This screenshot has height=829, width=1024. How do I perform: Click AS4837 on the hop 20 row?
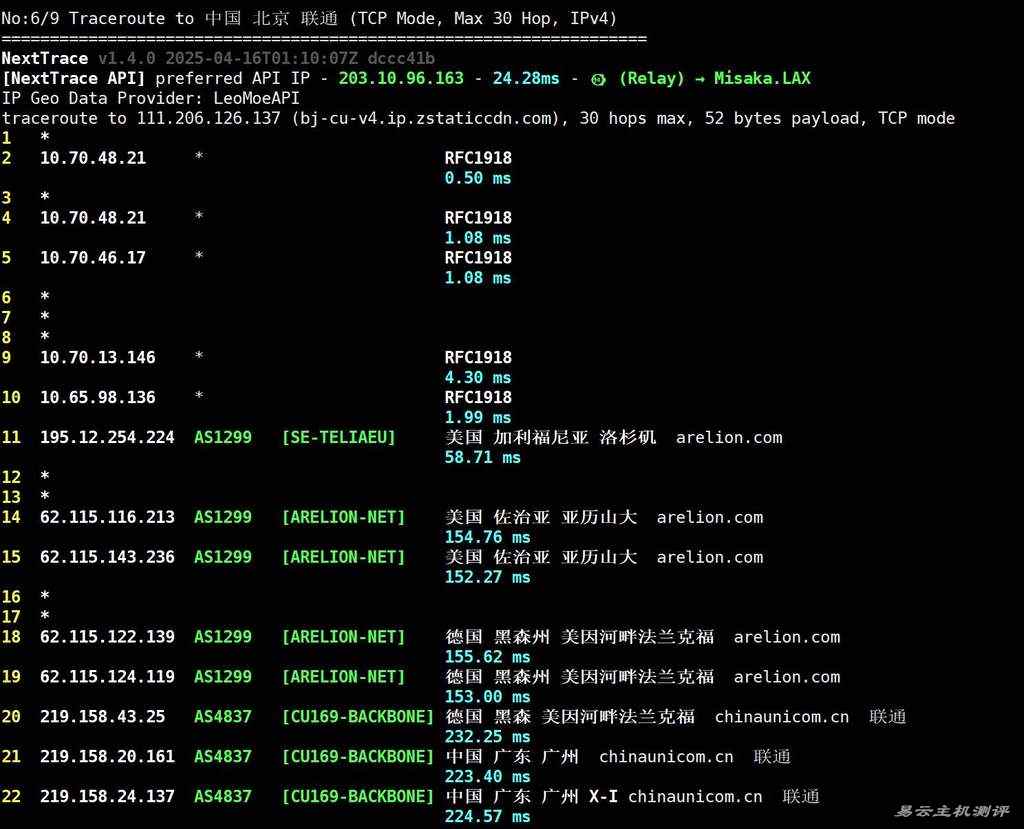coord(223,716)
